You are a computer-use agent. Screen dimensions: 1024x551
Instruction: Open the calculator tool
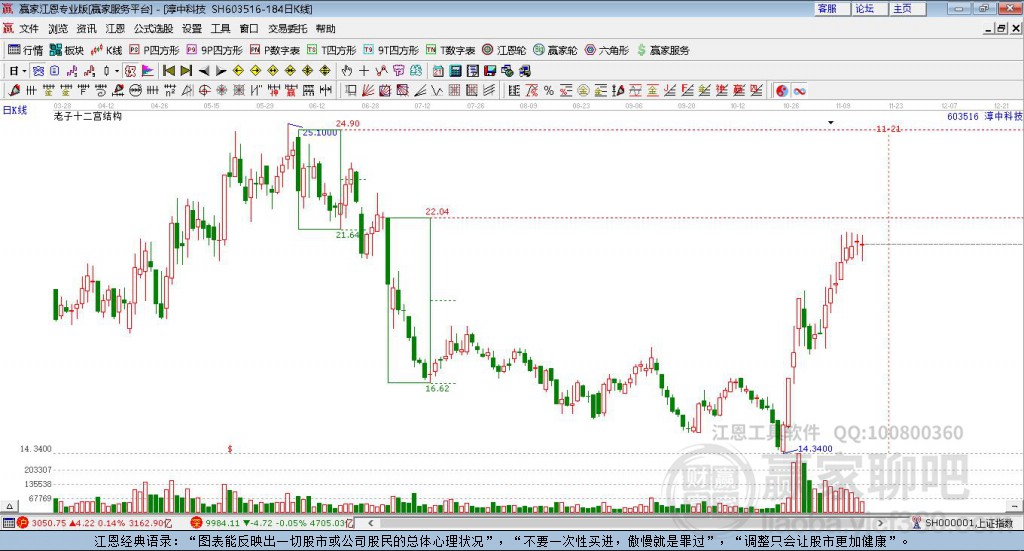456,71
